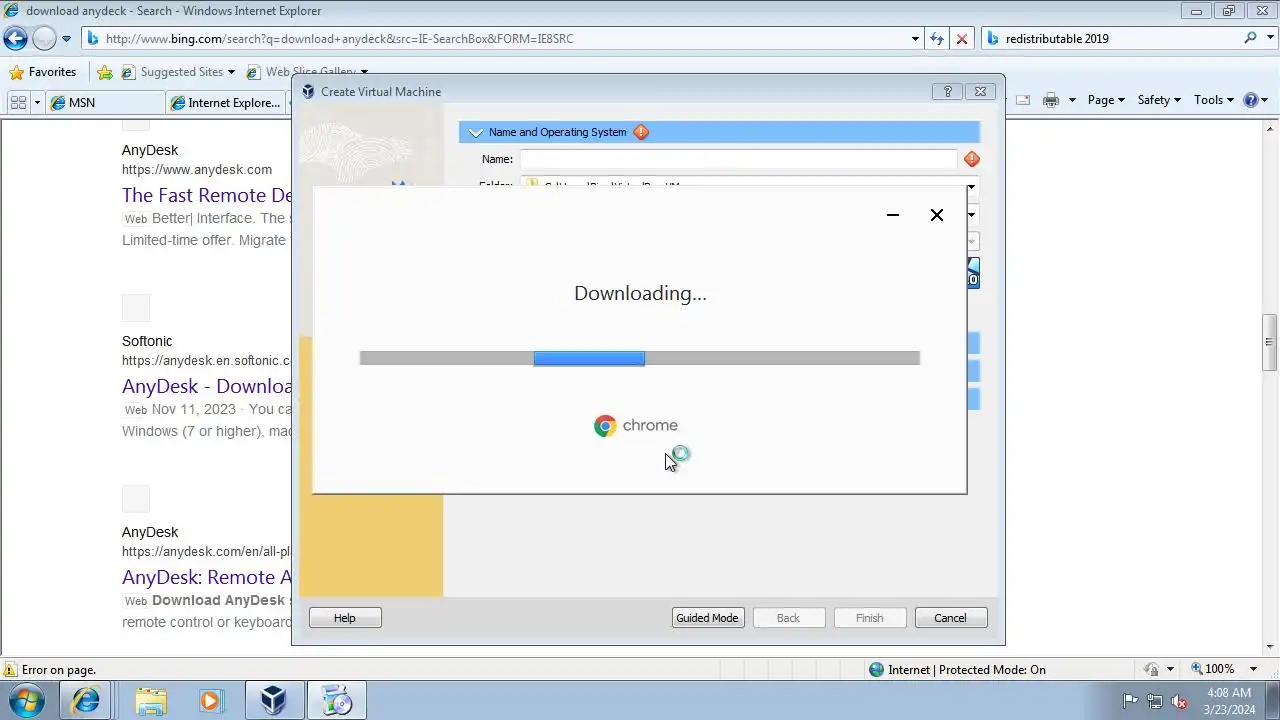Click the red Stop loading icon
The image size is (1280, 720).
pyautogui.click(x=962, y=39)
